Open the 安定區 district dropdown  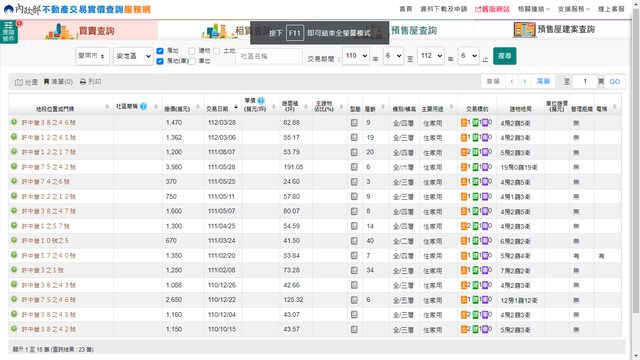point(133,56)
